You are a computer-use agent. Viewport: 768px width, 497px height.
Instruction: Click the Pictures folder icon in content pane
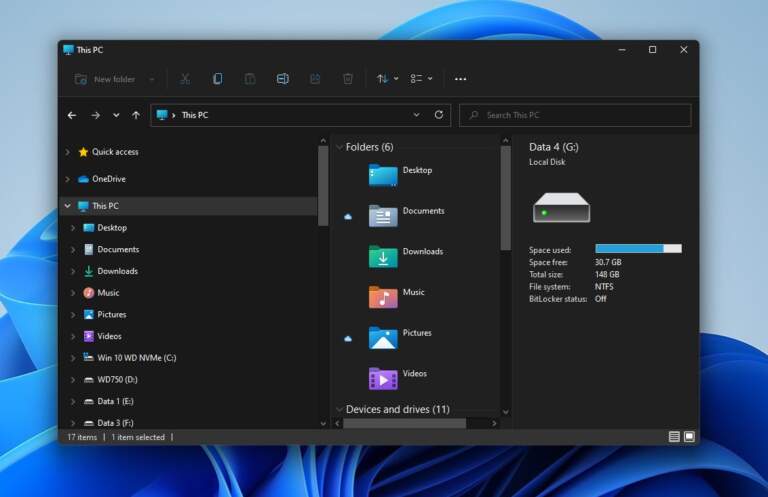tap(383, 338)
